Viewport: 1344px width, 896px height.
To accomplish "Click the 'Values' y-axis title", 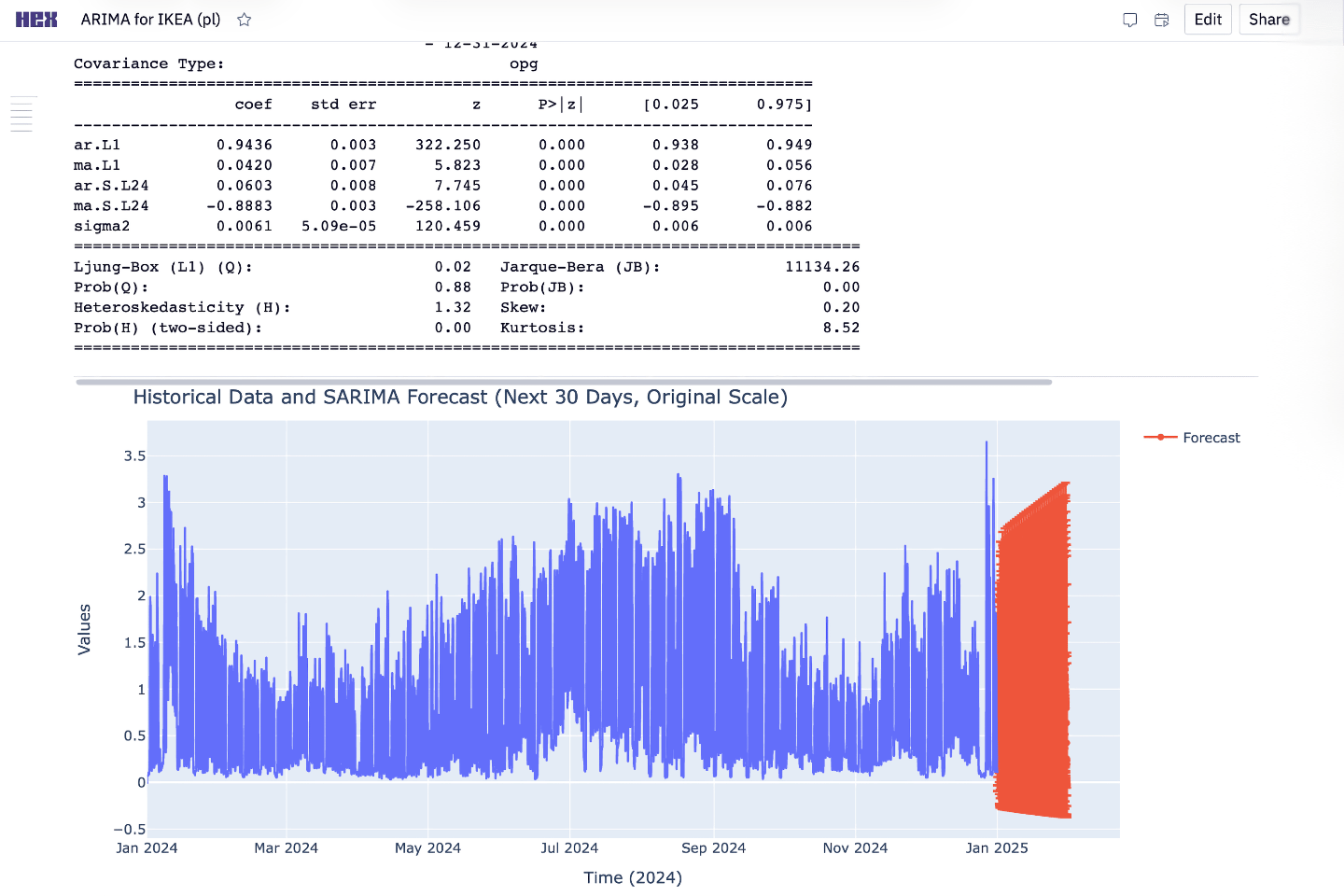I will (85, 629).
